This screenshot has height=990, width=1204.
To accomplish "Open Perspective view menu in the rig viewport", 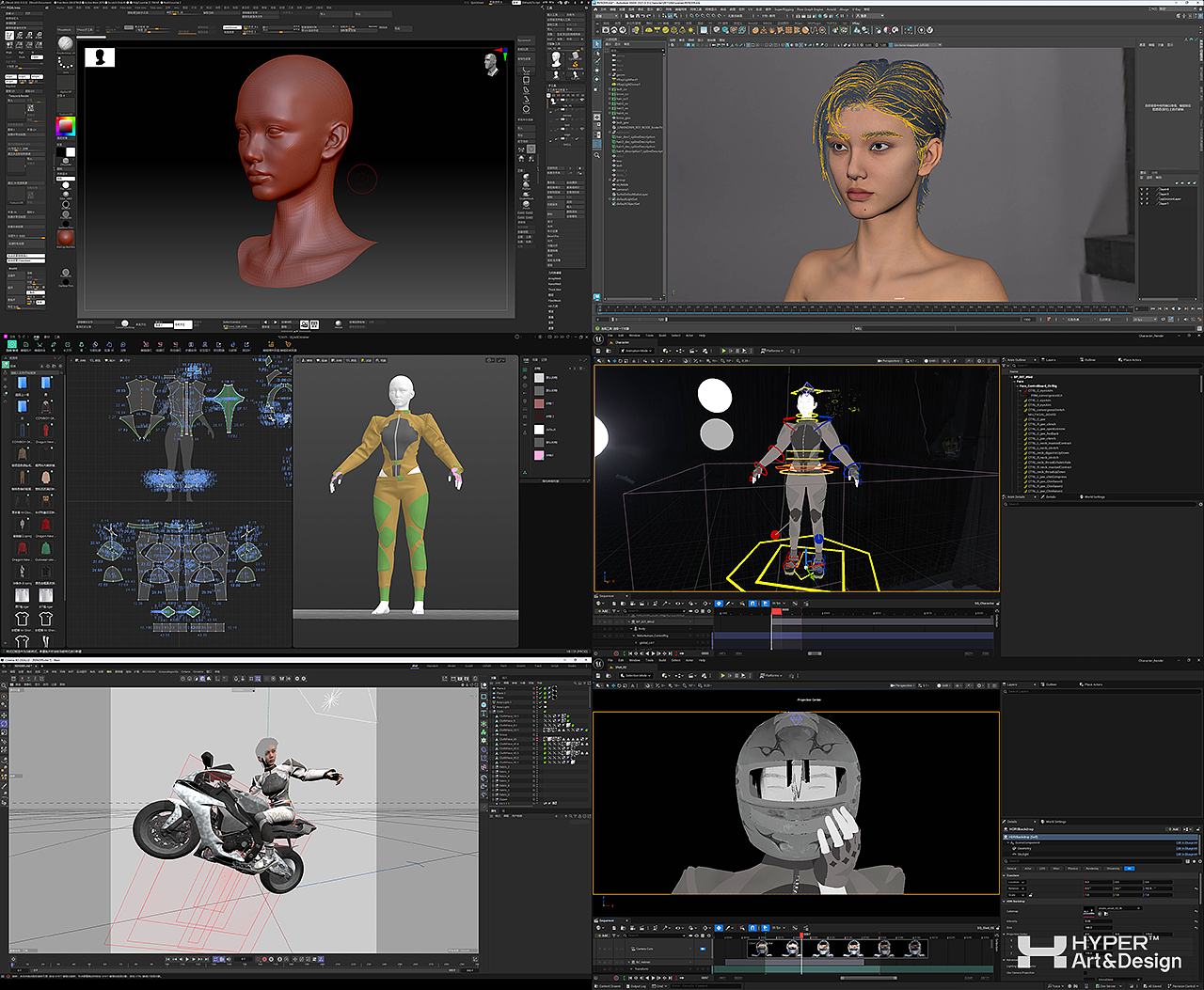I will (892, 360).
